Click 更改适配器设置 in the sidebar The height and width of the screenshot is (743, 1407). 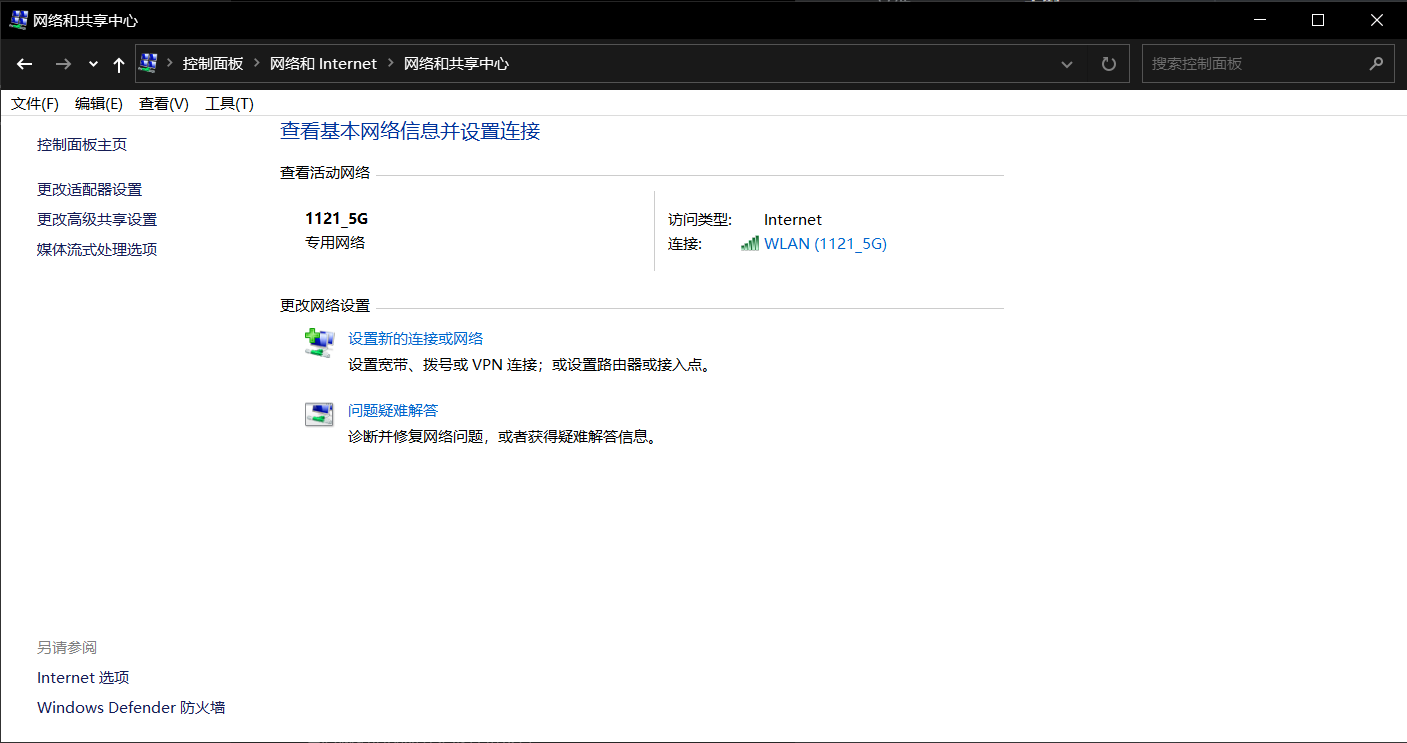point(90,190)
